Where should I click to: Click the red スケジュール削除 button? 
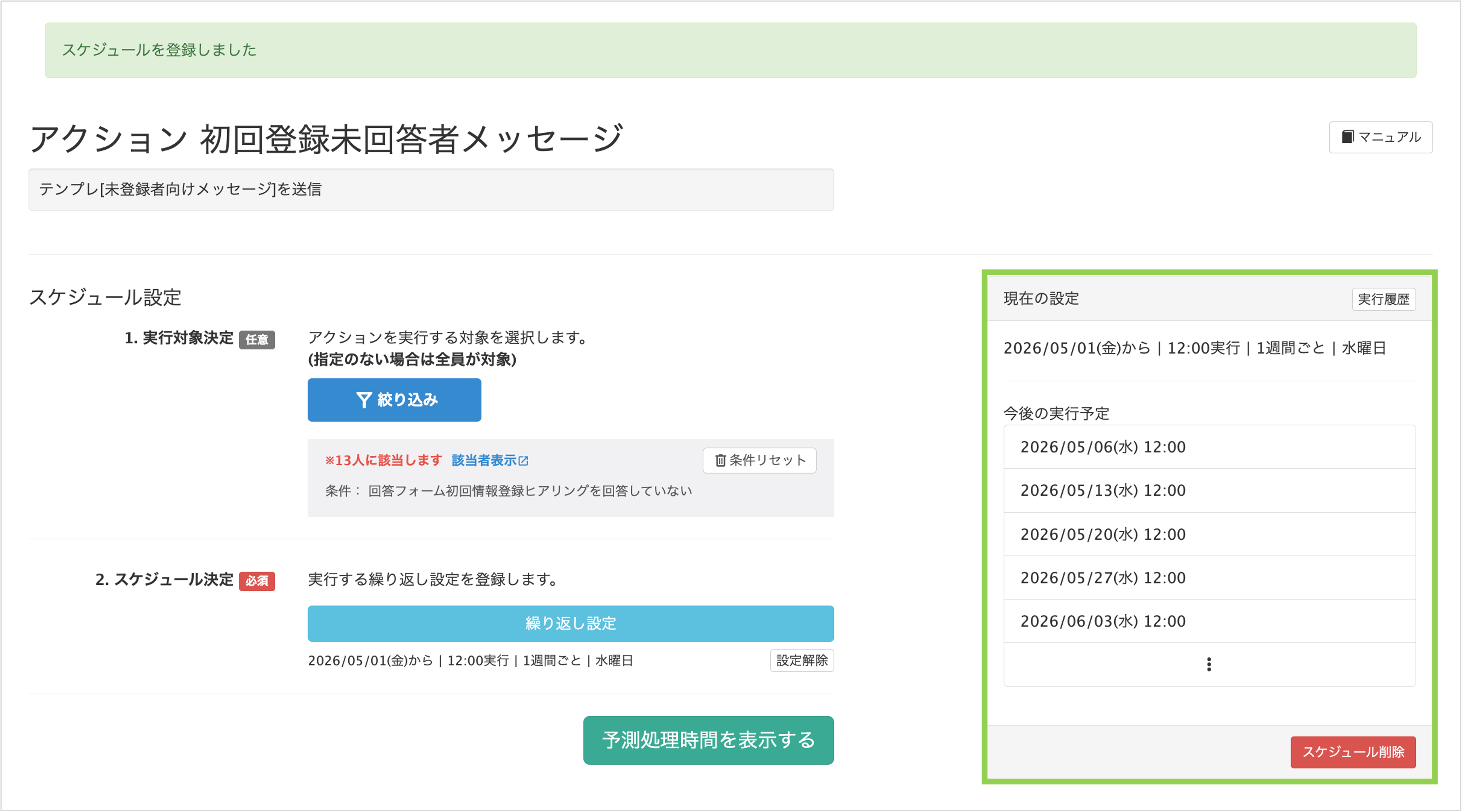pyautogui.click(x=1352, y=752)
